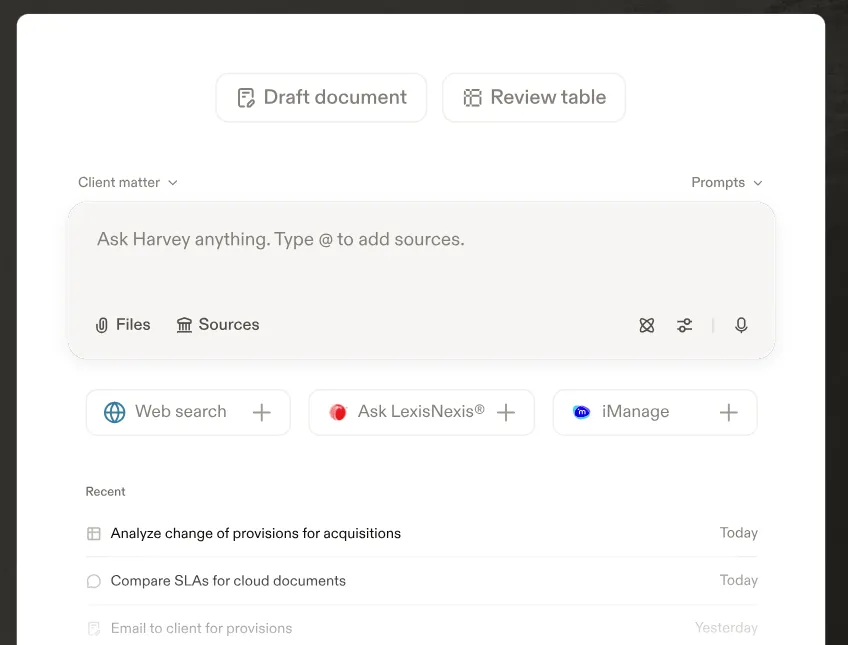
Task: Open the Sources building icon
Action: 184,325
